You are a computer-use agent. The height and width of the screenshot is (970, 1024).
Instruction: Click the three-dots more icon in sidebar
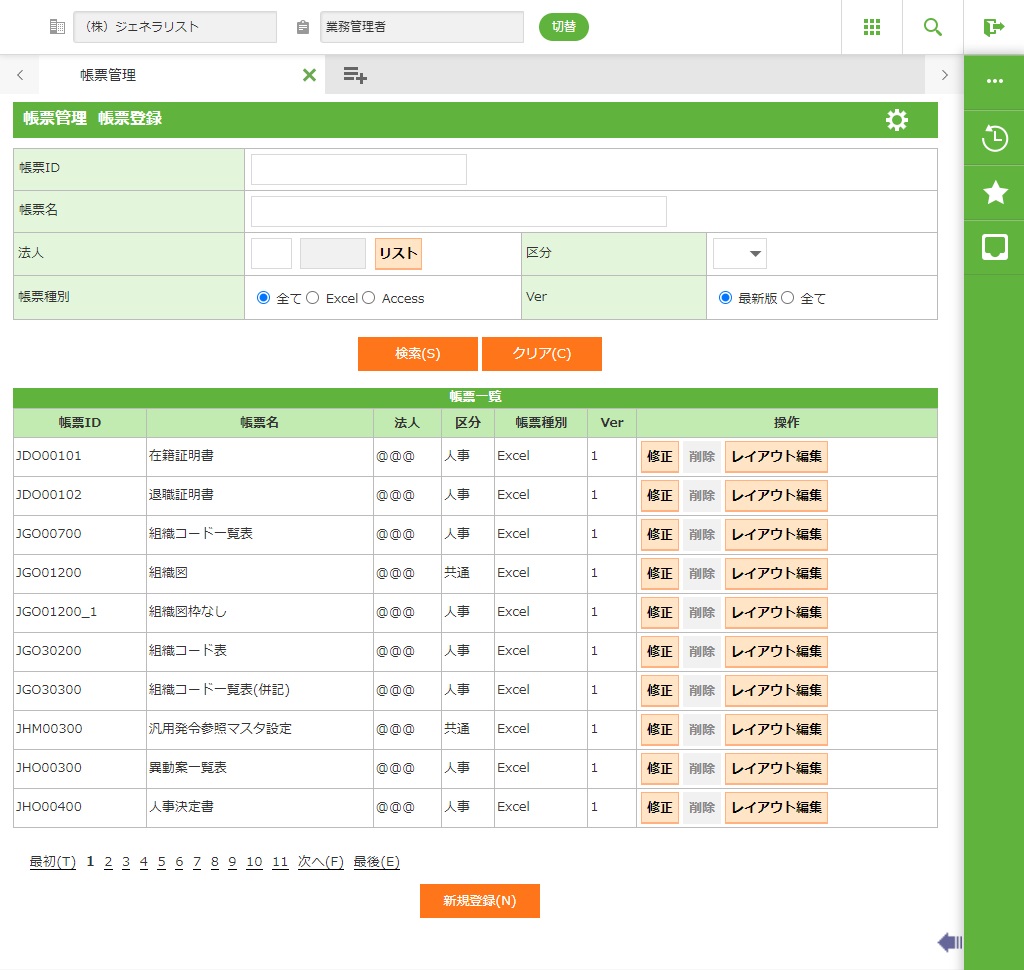(x=995, y=82)
